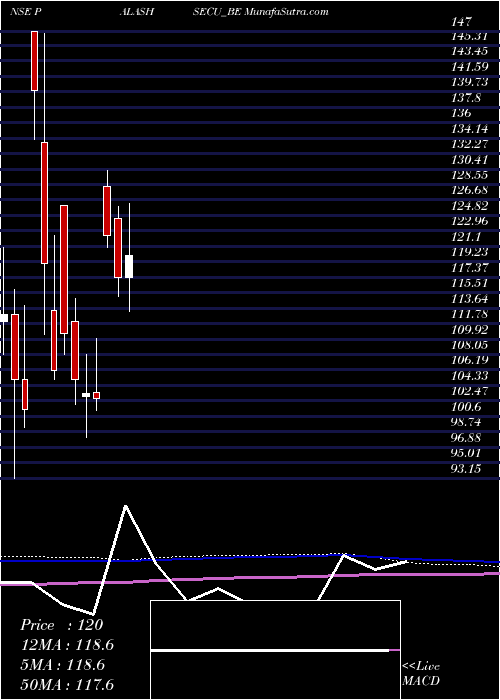Select the 95.01 axis label

click(x=466, y=453)
